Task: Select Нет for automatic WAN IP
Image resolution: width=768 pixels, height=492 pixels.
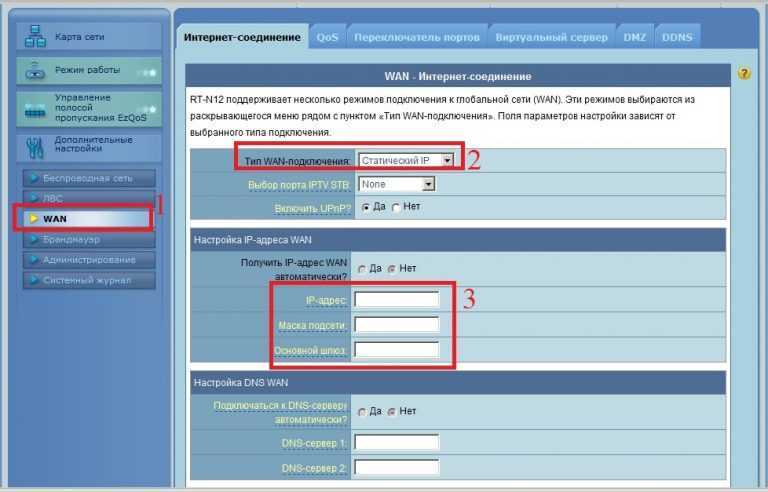Action: (x=392, y=269)
